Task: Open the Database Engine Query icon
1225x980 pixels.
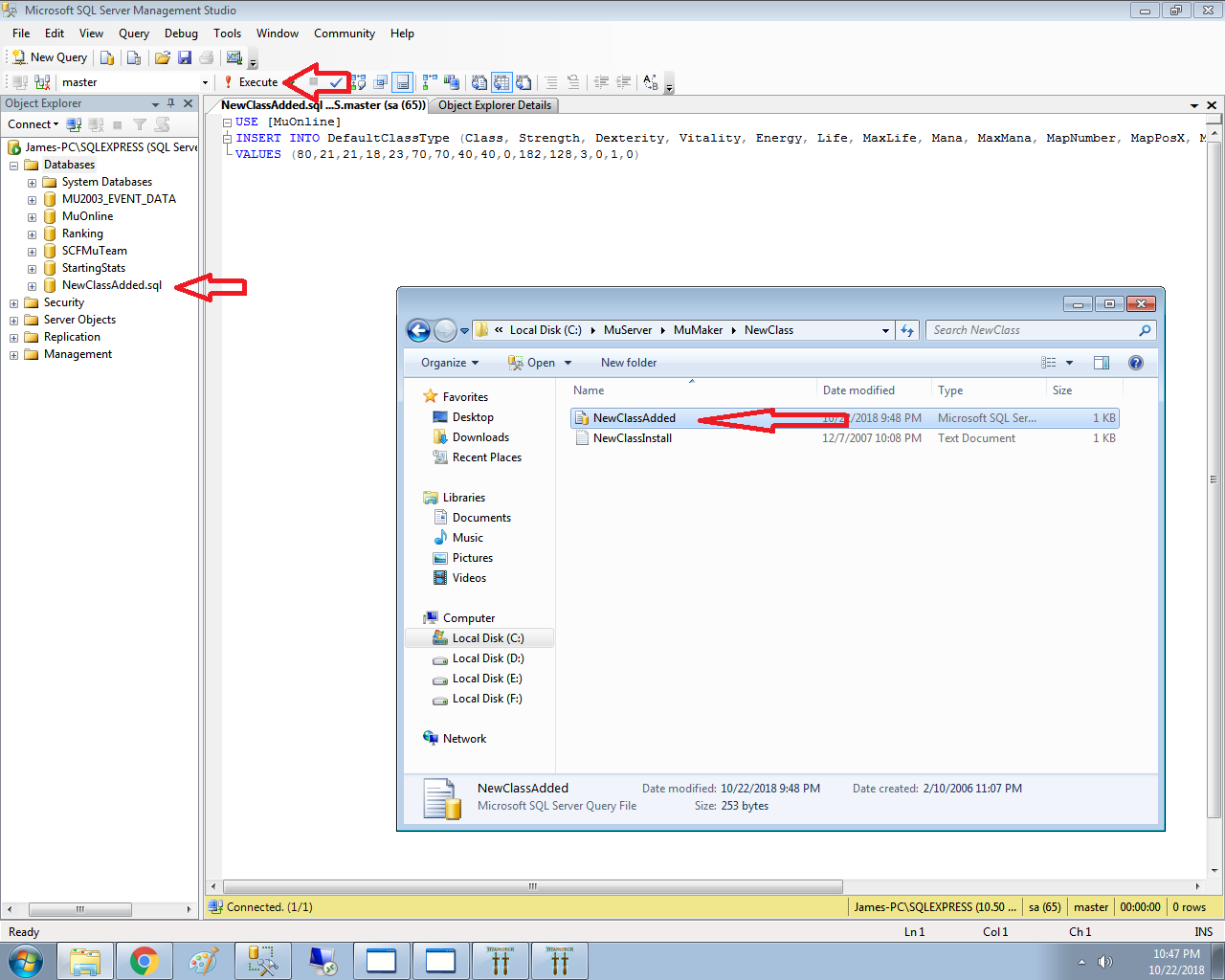Action: (x=107, y=57)
